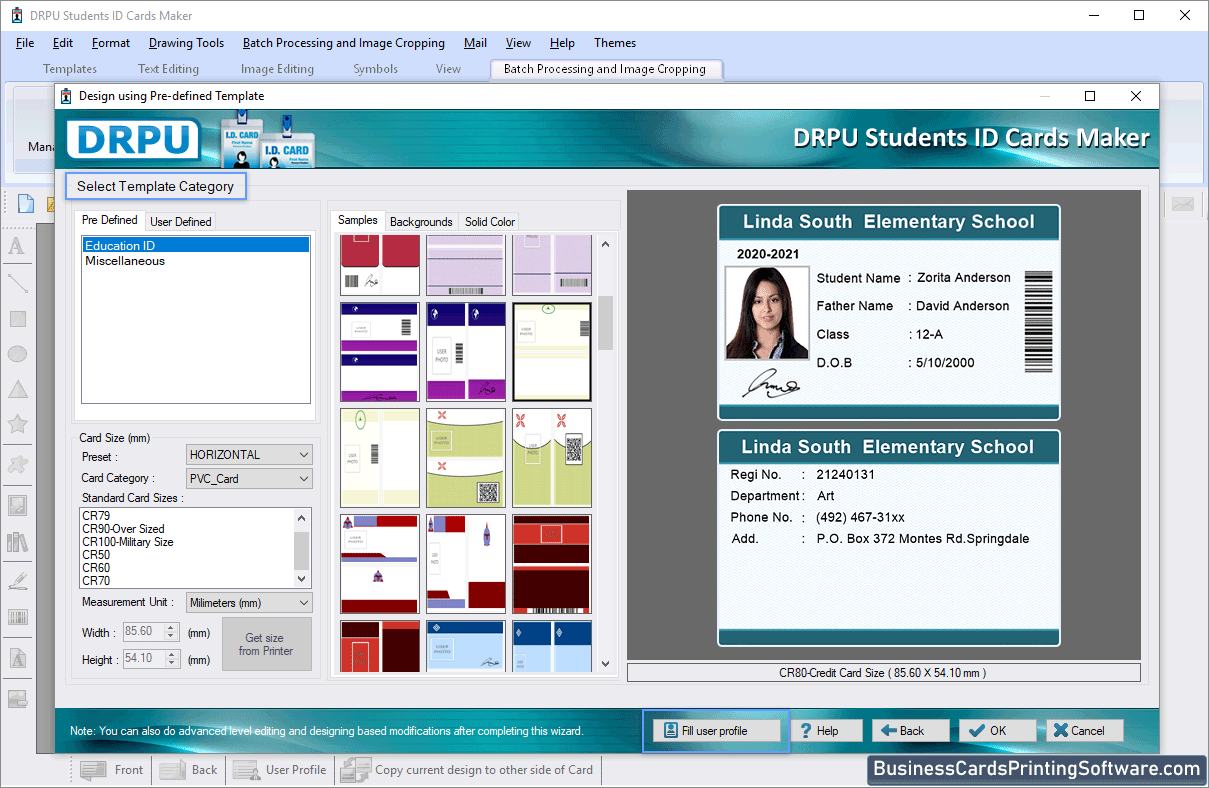The width and height of the screenshot is (1209, 788).
Task: Switch to the Templates ribbon tab
Action: click(x=70, y=69)
